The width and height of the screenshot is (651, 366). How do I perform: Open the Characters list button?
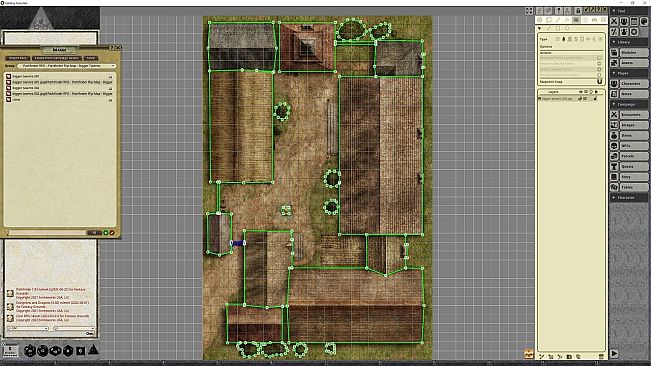coord(634,83)
